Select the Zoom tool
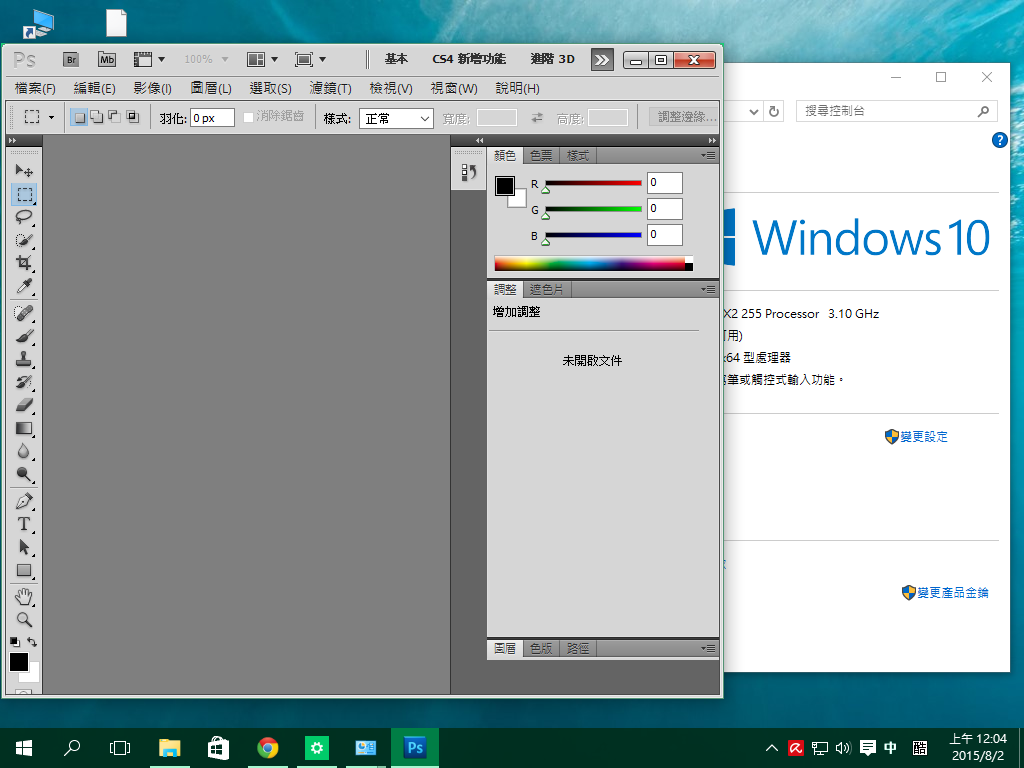Image resolution: width=1024 pixels, height=768 pixels. (x=24, y=619)
